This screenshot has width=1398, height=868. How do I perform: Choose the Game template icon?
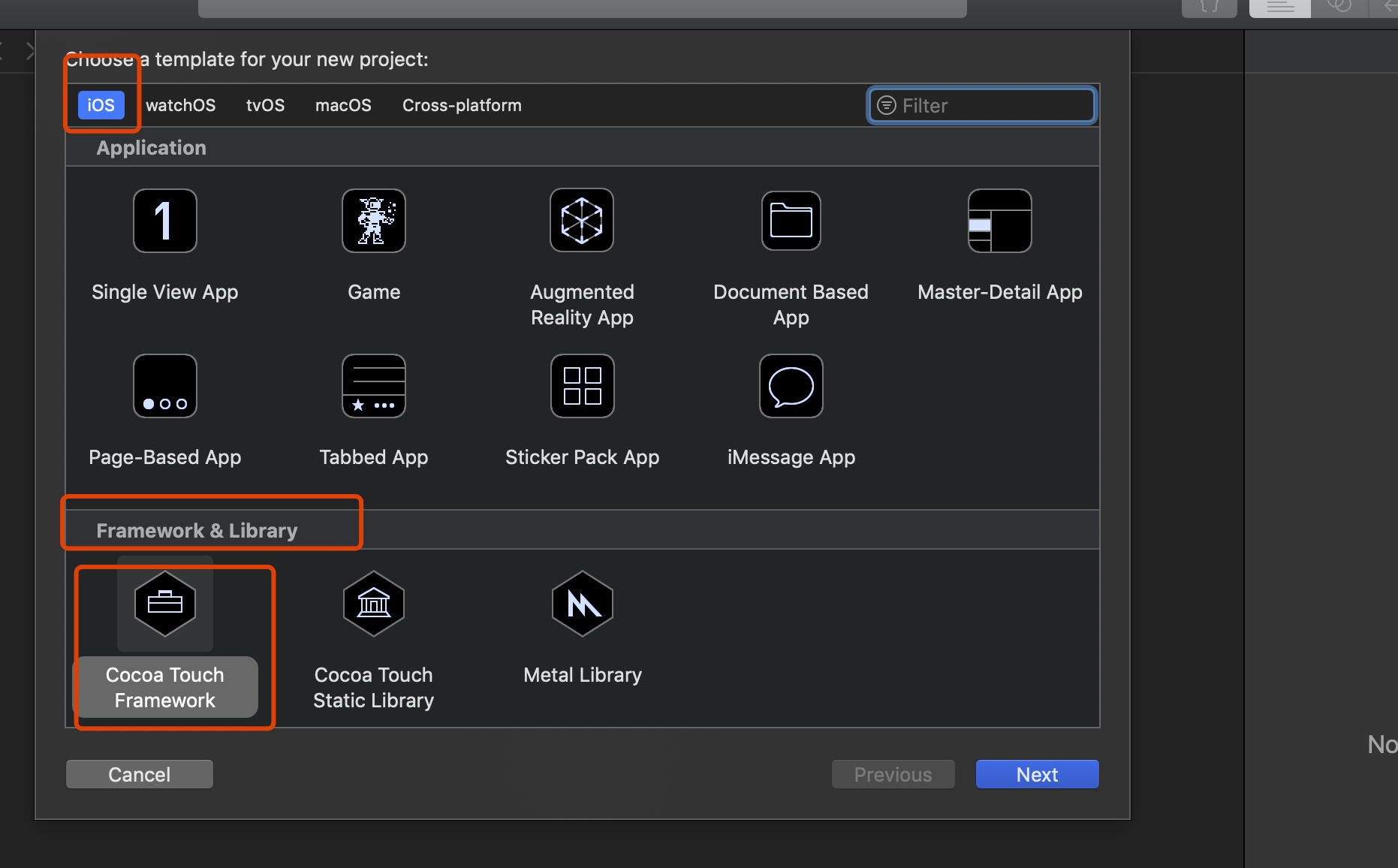point(374,221)
